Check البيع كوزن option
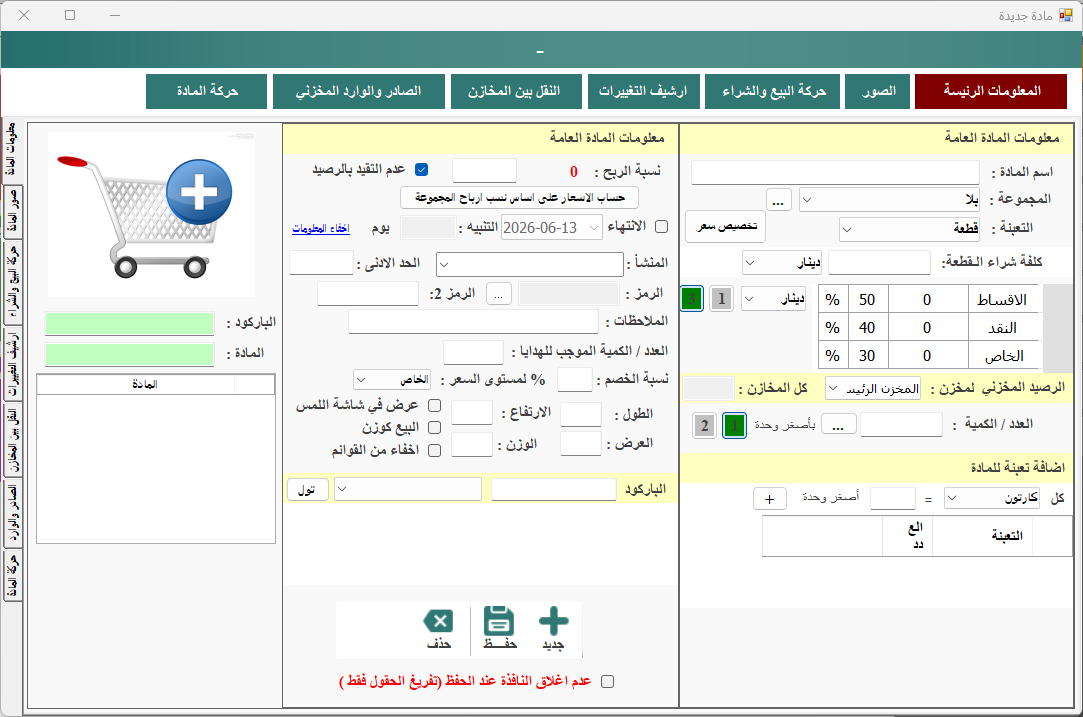 (x=434, y=428)
